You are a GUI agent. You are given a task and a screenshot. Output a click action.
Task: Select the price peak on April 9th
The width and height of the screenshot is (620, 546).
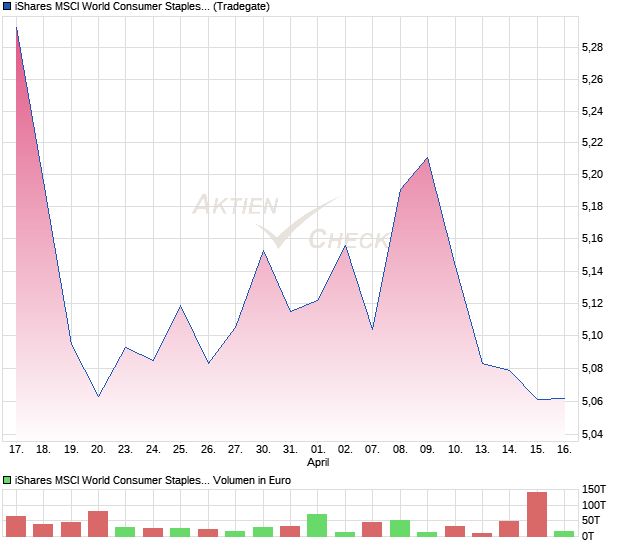[427, 158]
